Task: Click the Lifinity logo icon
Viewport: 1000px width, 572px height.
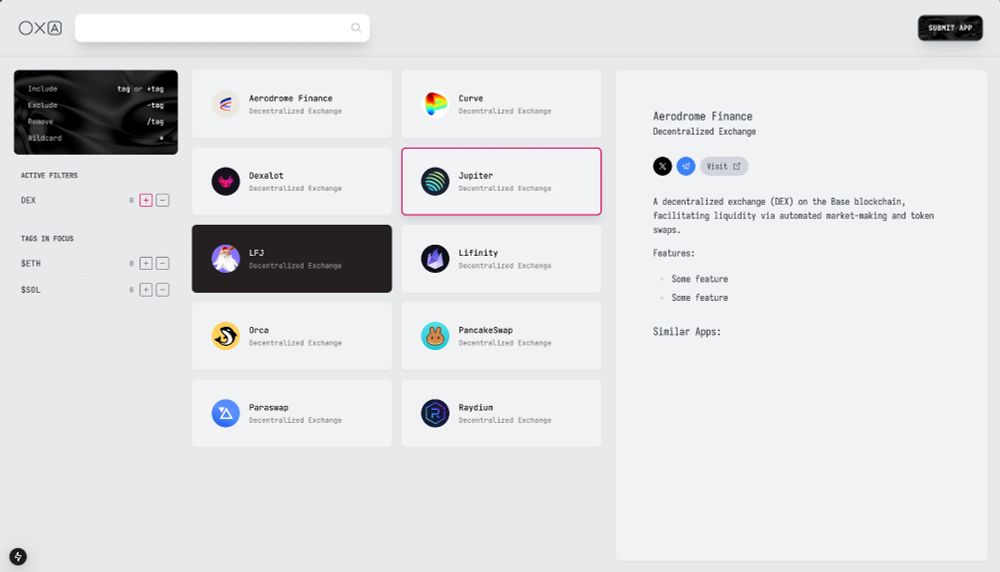Action: click(x=435, y=258)
